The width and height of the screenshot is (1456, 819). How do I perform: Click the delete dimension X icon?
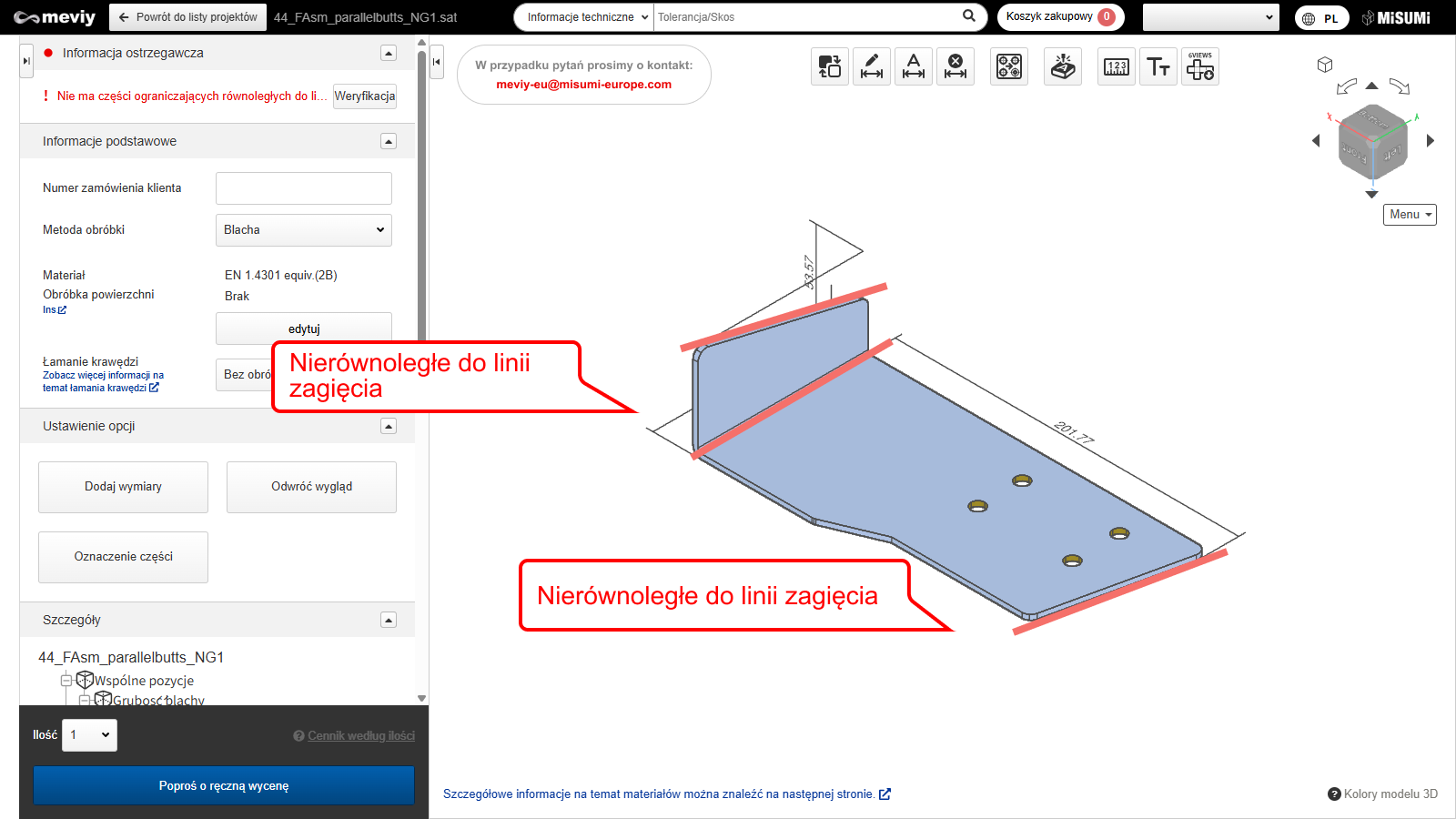955,66
